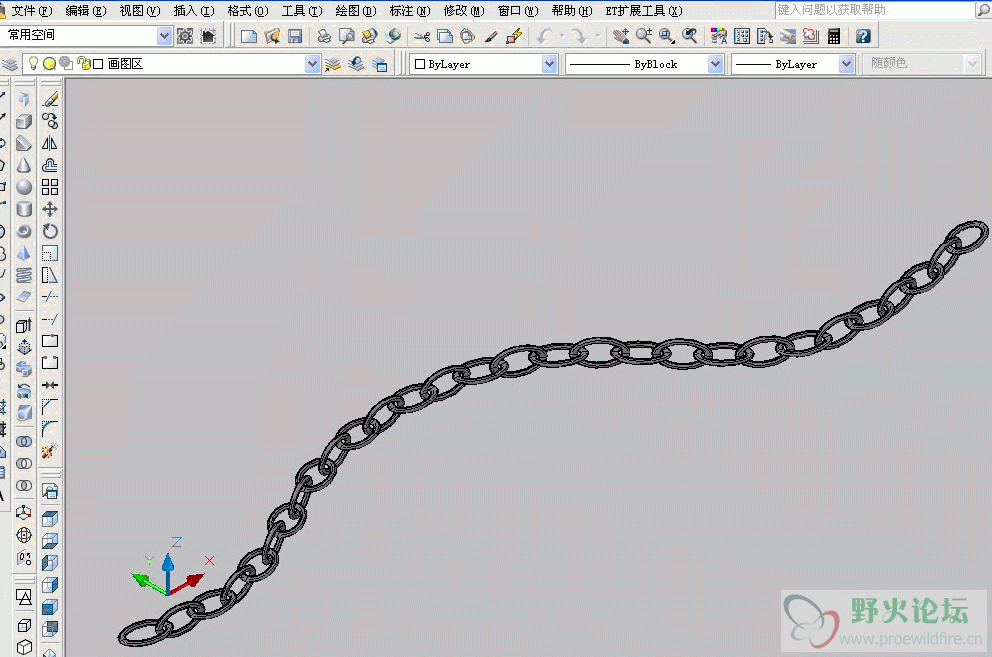
Task: Open the Tool Palettes icon
Action: pyautogui.click(x=765, y=36)
